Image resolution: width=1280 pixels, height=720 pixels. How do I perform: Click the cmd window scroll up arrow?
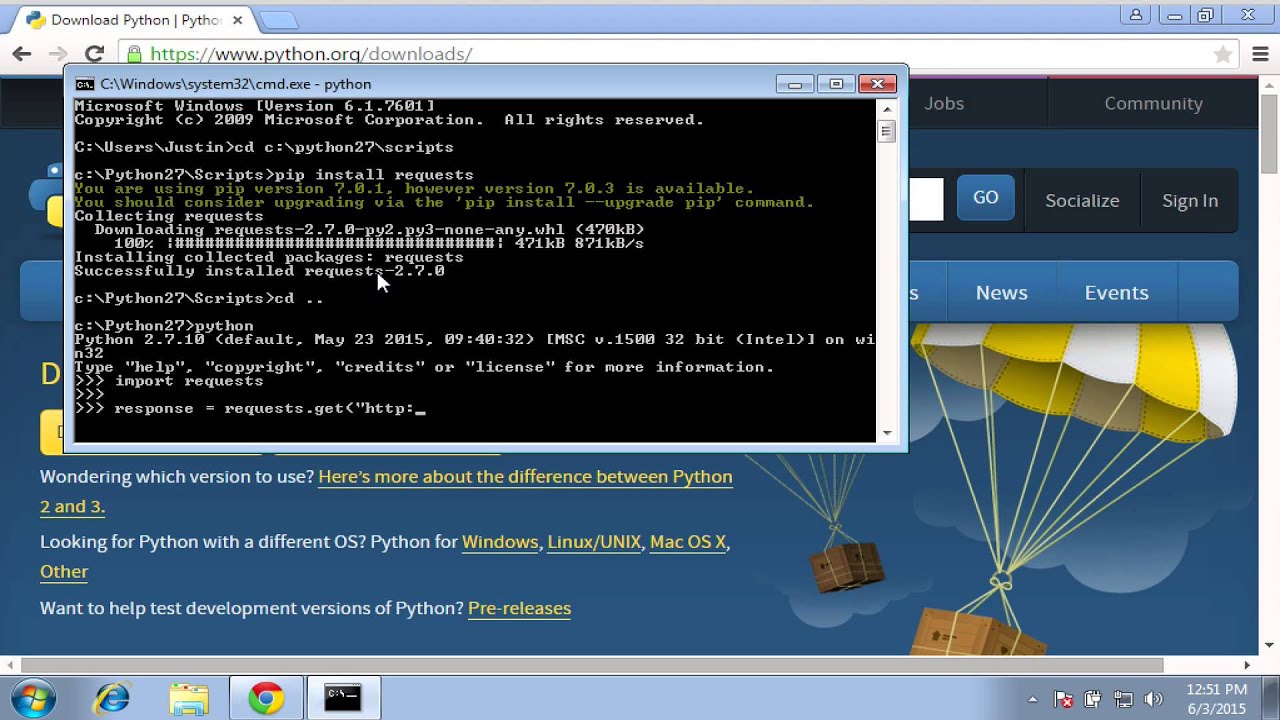point(886,108)
